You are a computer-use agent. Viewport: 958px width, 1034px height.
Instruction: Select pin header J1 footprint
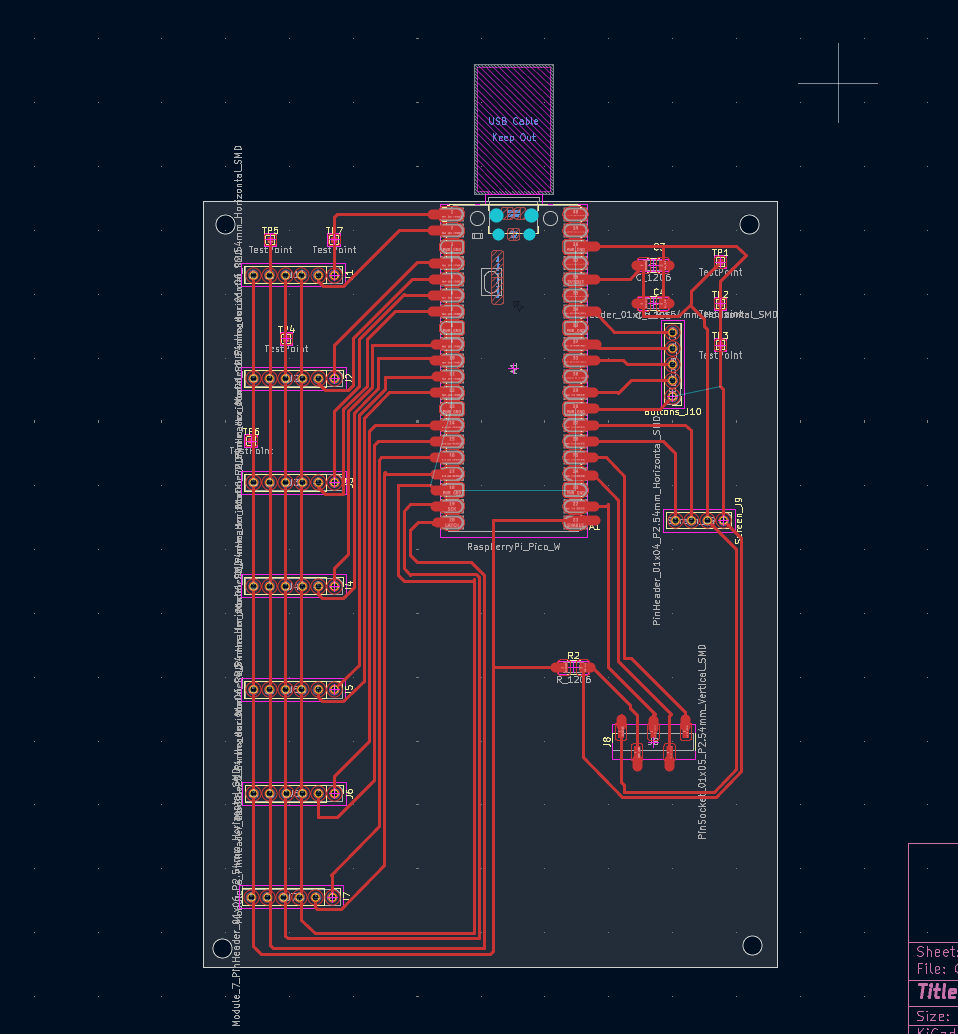pos(293,275)
